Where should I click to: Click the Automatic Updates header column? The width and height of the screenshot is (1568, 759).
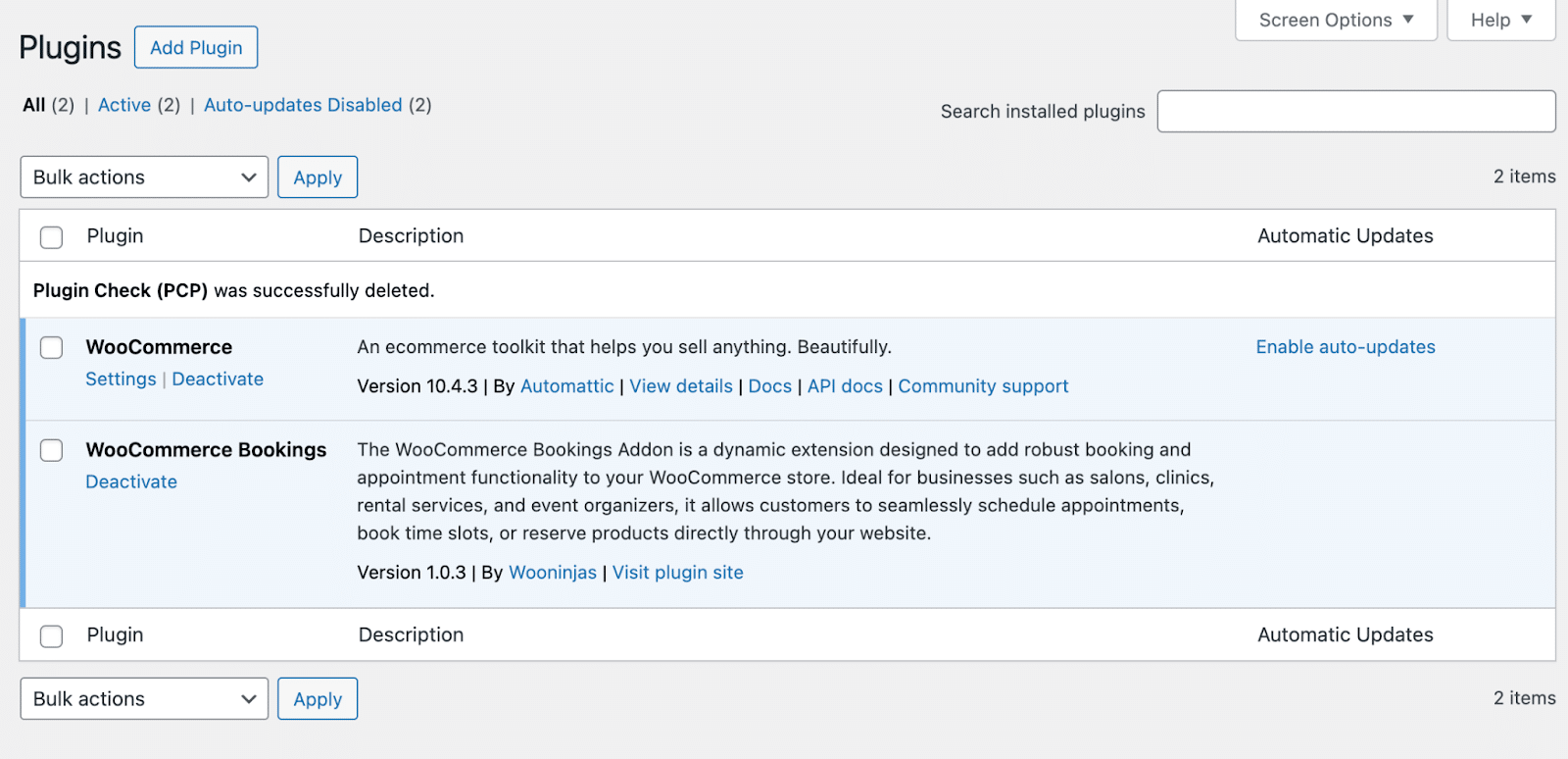click(1346, 236)
